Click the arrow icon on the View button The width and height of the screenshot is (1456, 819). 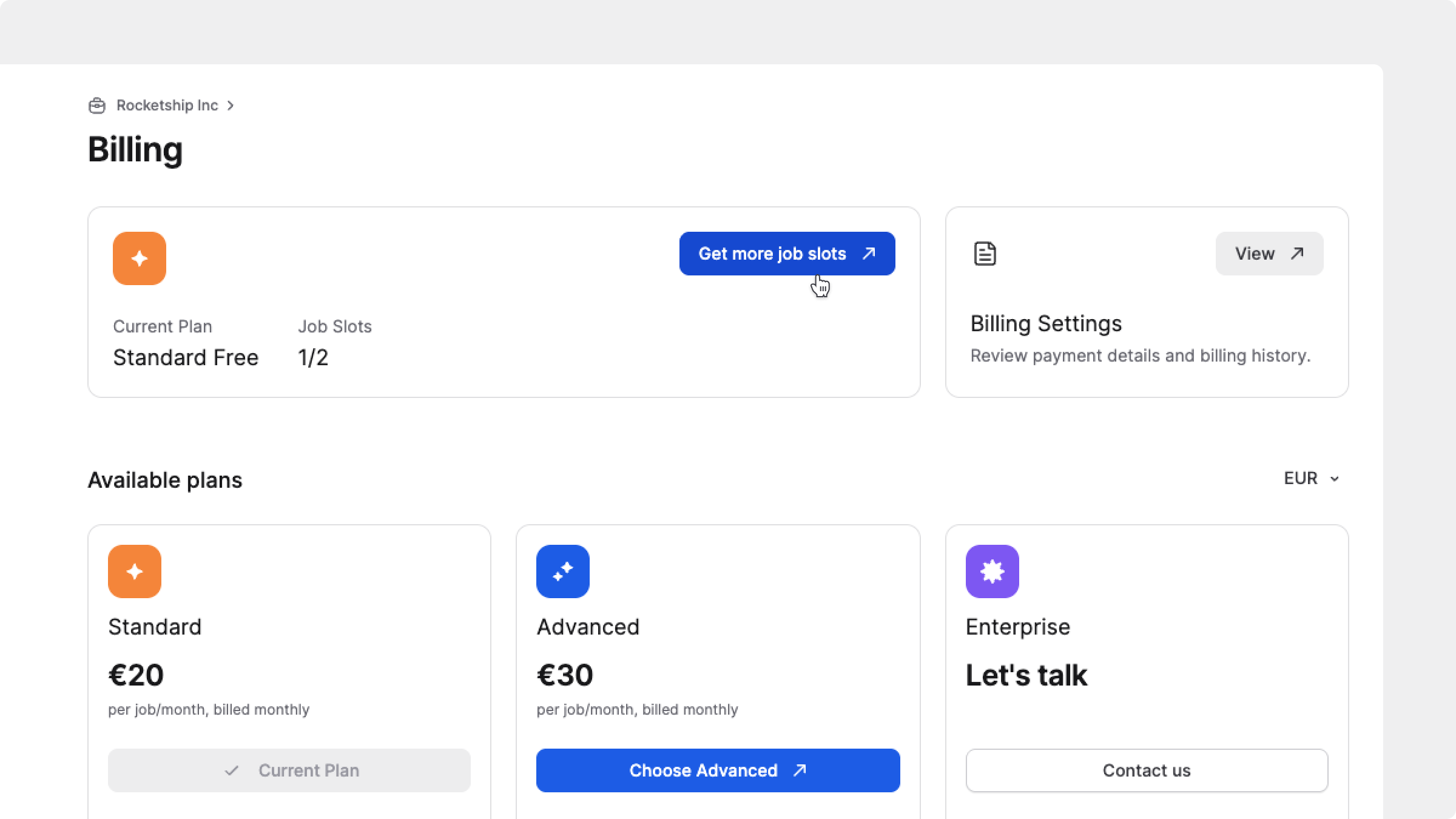pos(1297,253)
